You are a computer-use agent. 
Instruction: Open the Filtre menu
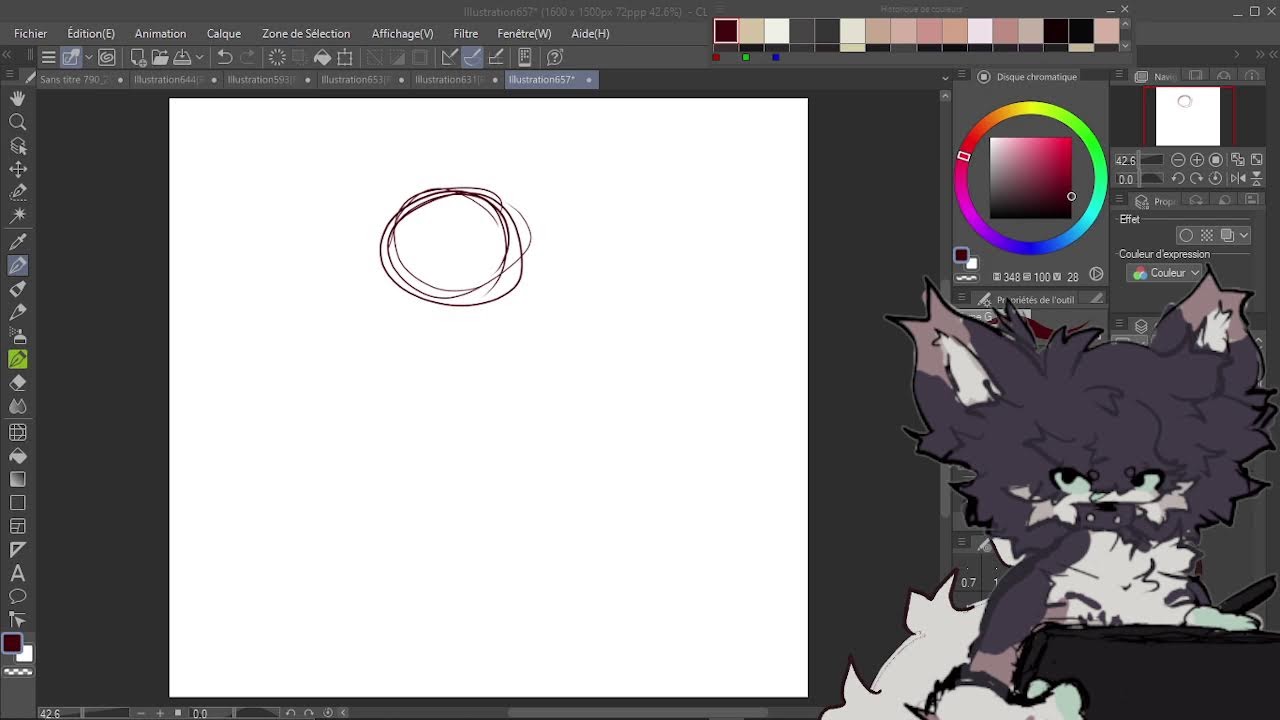pyautogui.click(x=465, y=33)
